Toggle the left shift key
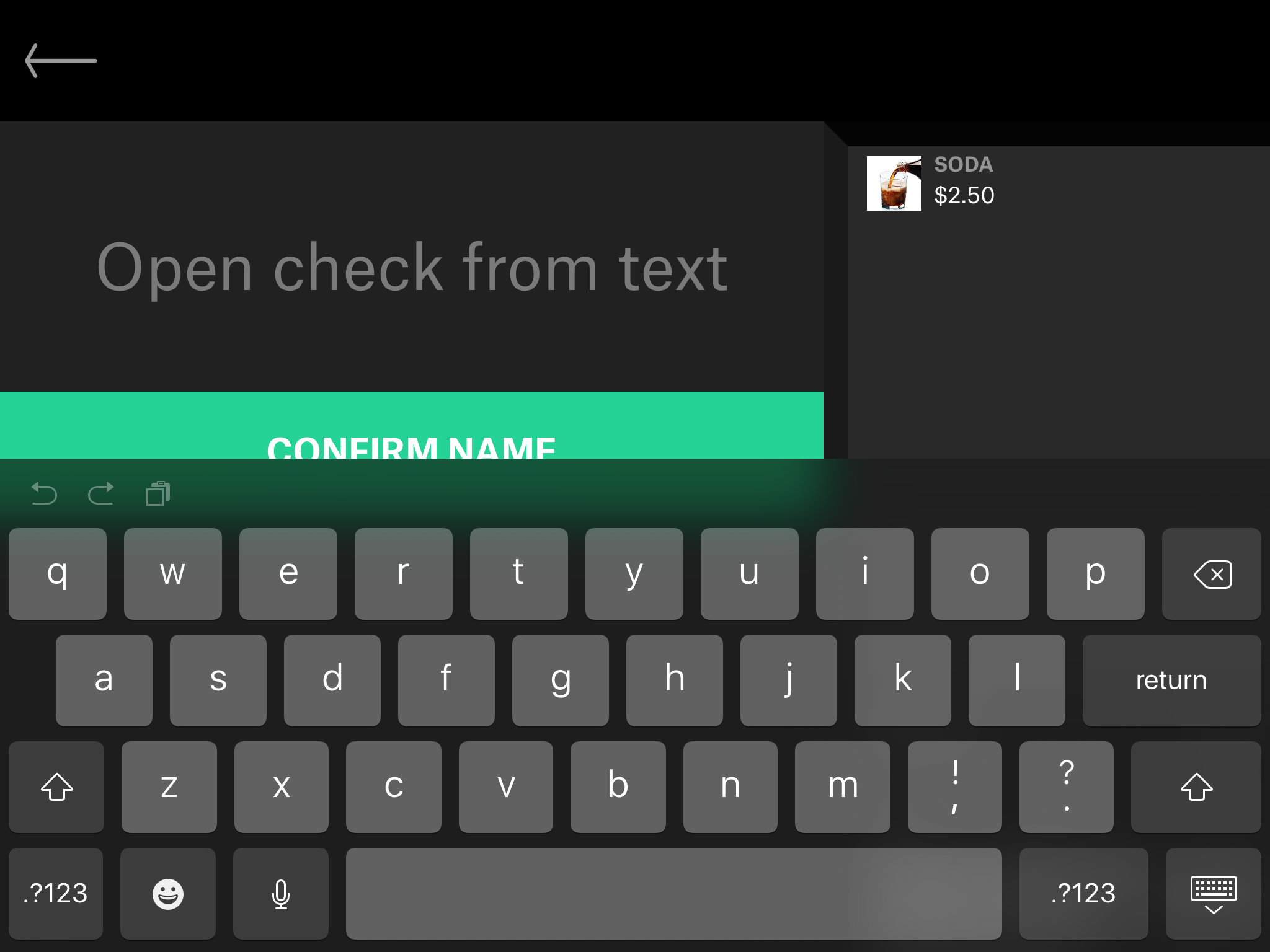The width and height of the screenshot is (1270, 952). coord(56,787)
